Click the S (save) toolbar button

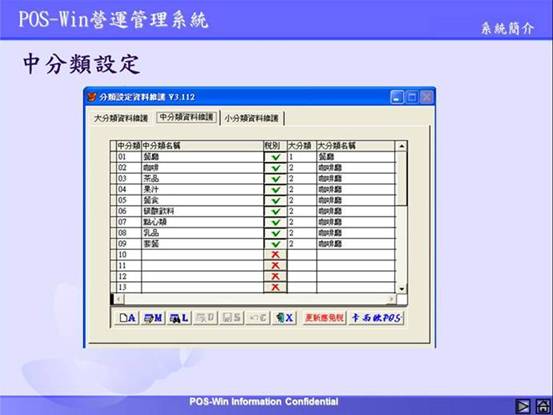[x=231, y=318]
